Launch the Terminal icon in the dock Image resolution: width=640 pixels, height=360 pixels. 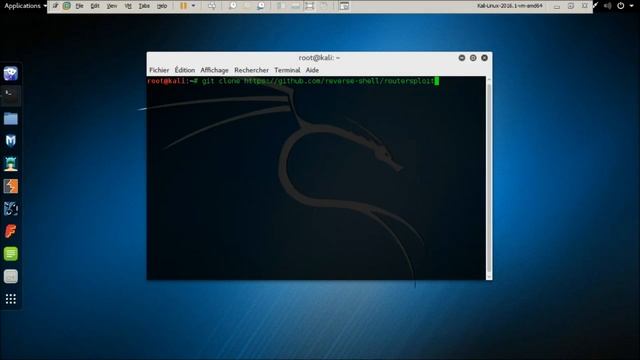pyautogui.click(x=11, y=96)
